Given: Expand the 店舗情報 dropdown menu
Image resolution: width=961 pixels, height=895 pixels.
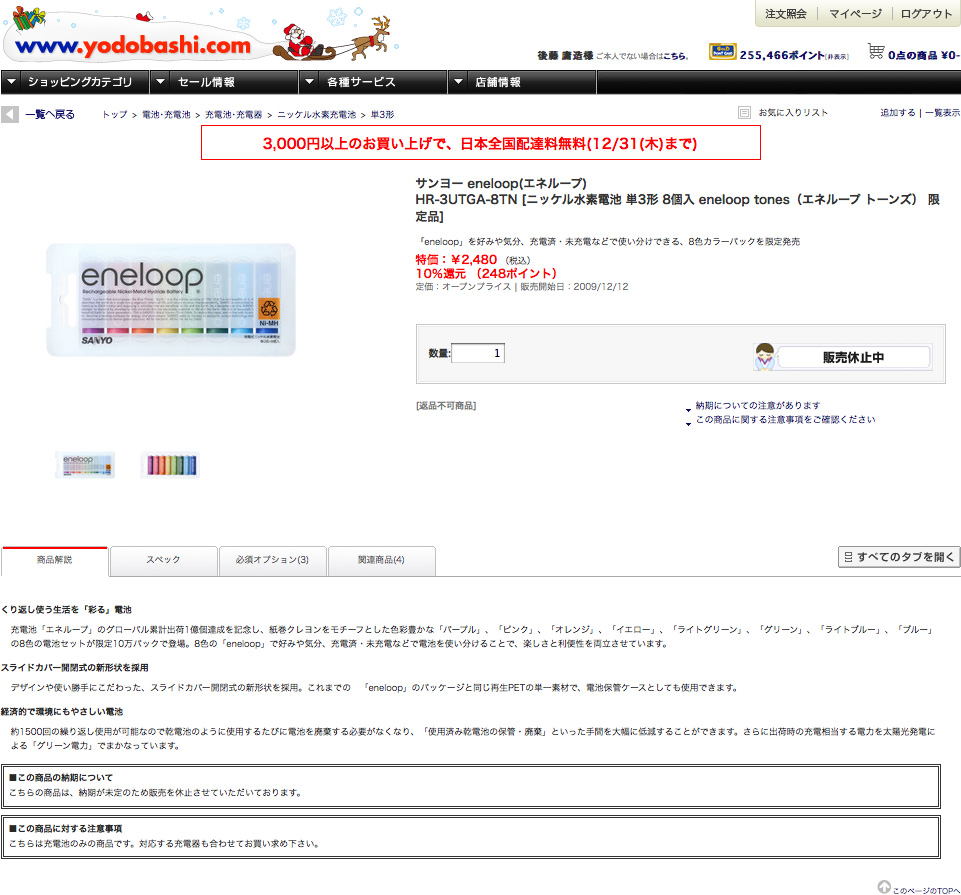Looking at the screenshot, I should (522, 82).
